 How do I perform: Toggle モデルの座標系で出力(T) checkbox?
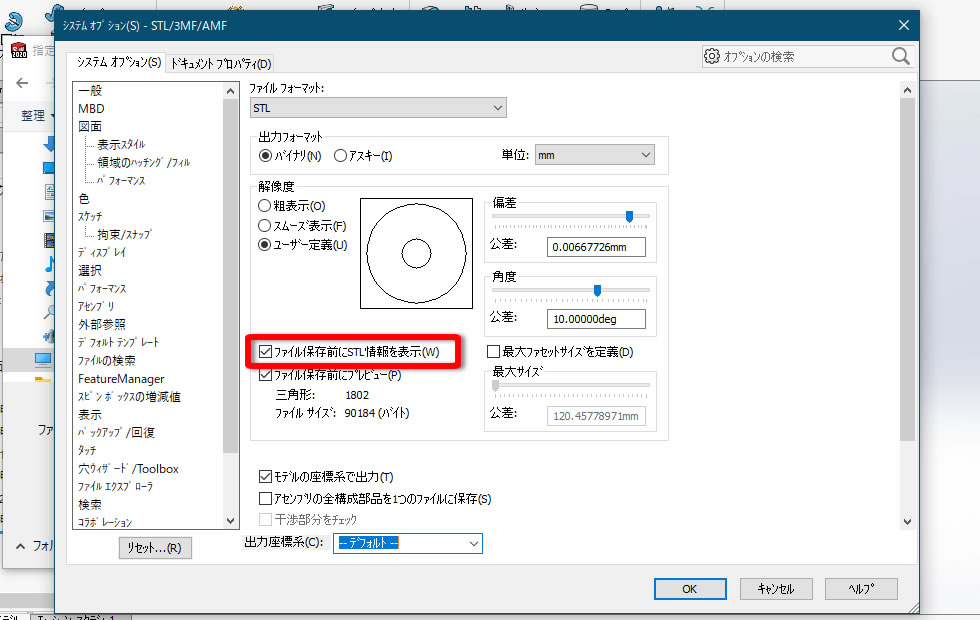pos(265,477)
